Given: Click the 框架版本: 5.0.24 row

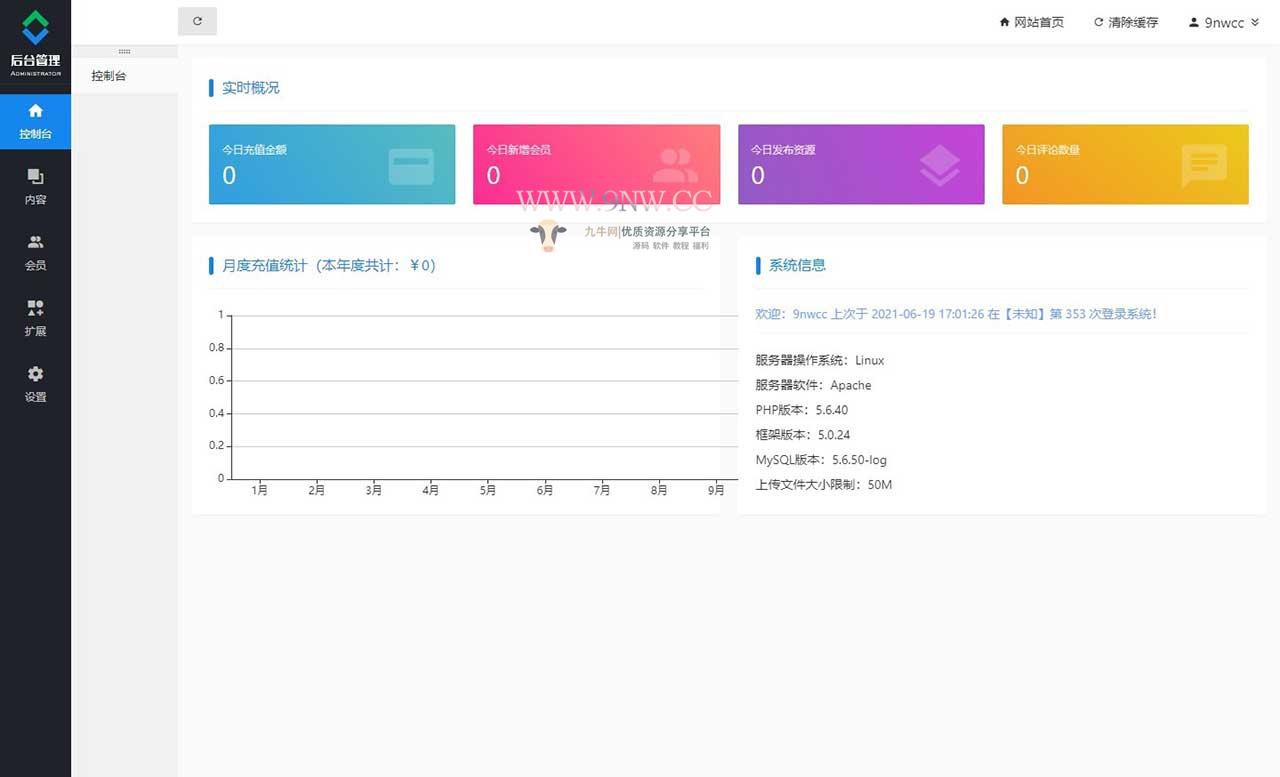Looking at the screenshot, I should tap(803, 435).
